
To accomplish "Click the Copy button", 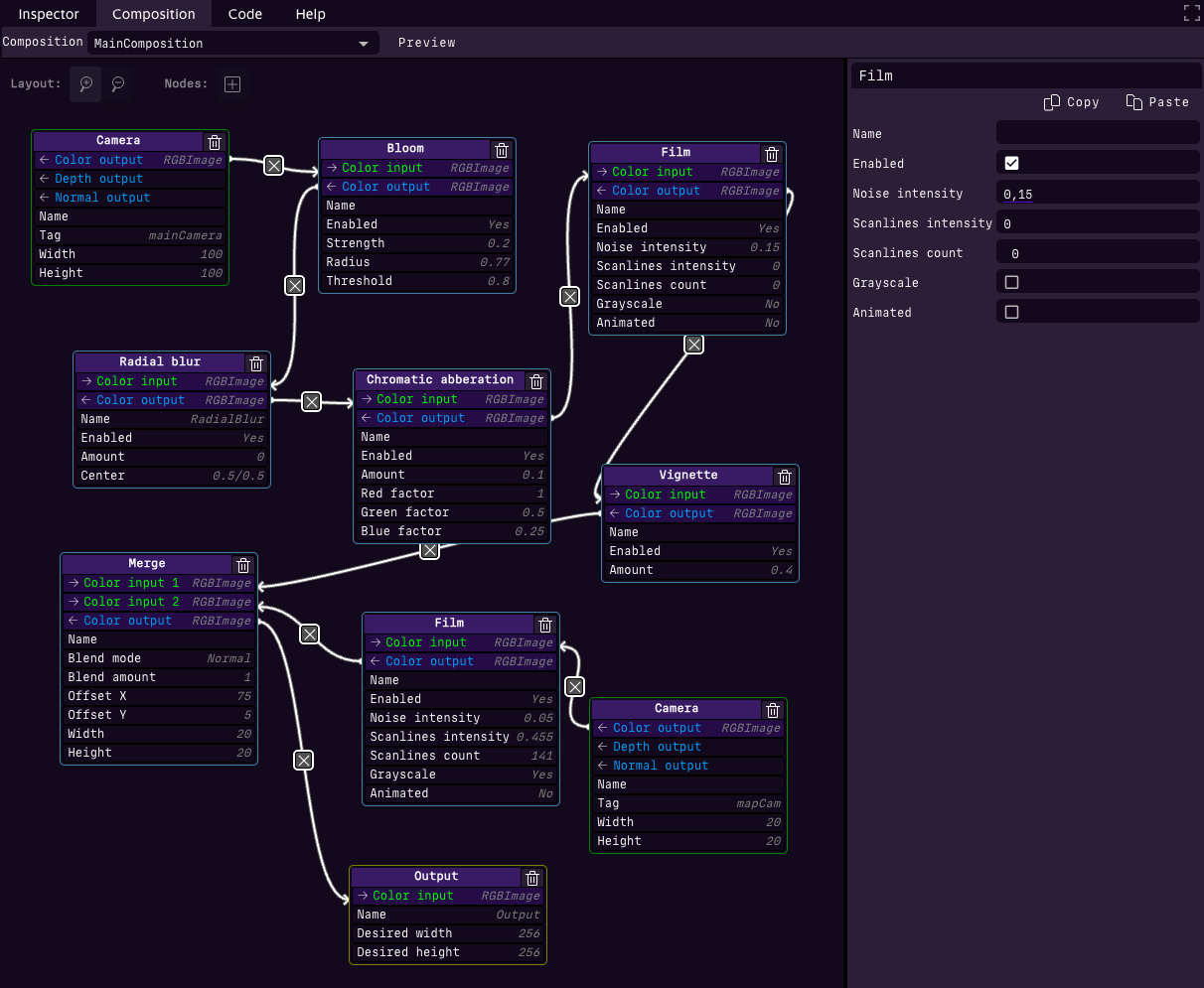I will coord(1072,102).
